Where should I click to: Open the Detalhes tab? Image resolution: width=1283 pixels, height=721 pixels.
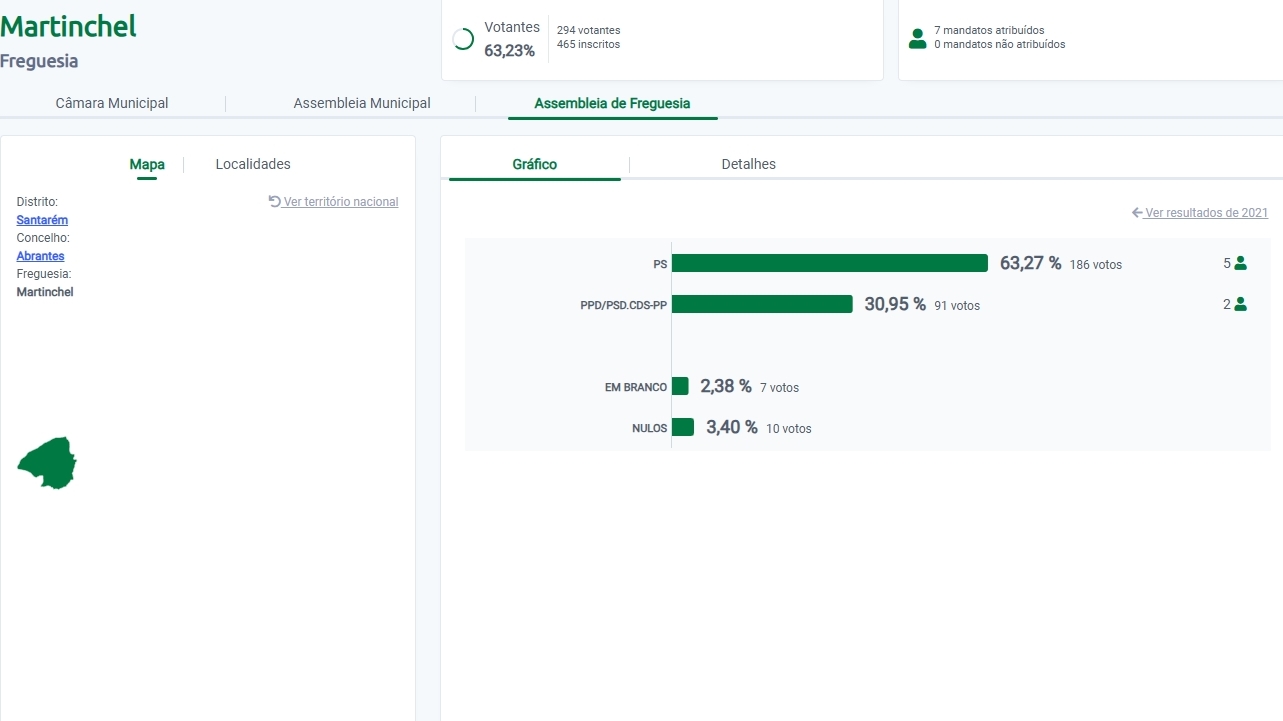pyautogui.click(x=748, y=164)
